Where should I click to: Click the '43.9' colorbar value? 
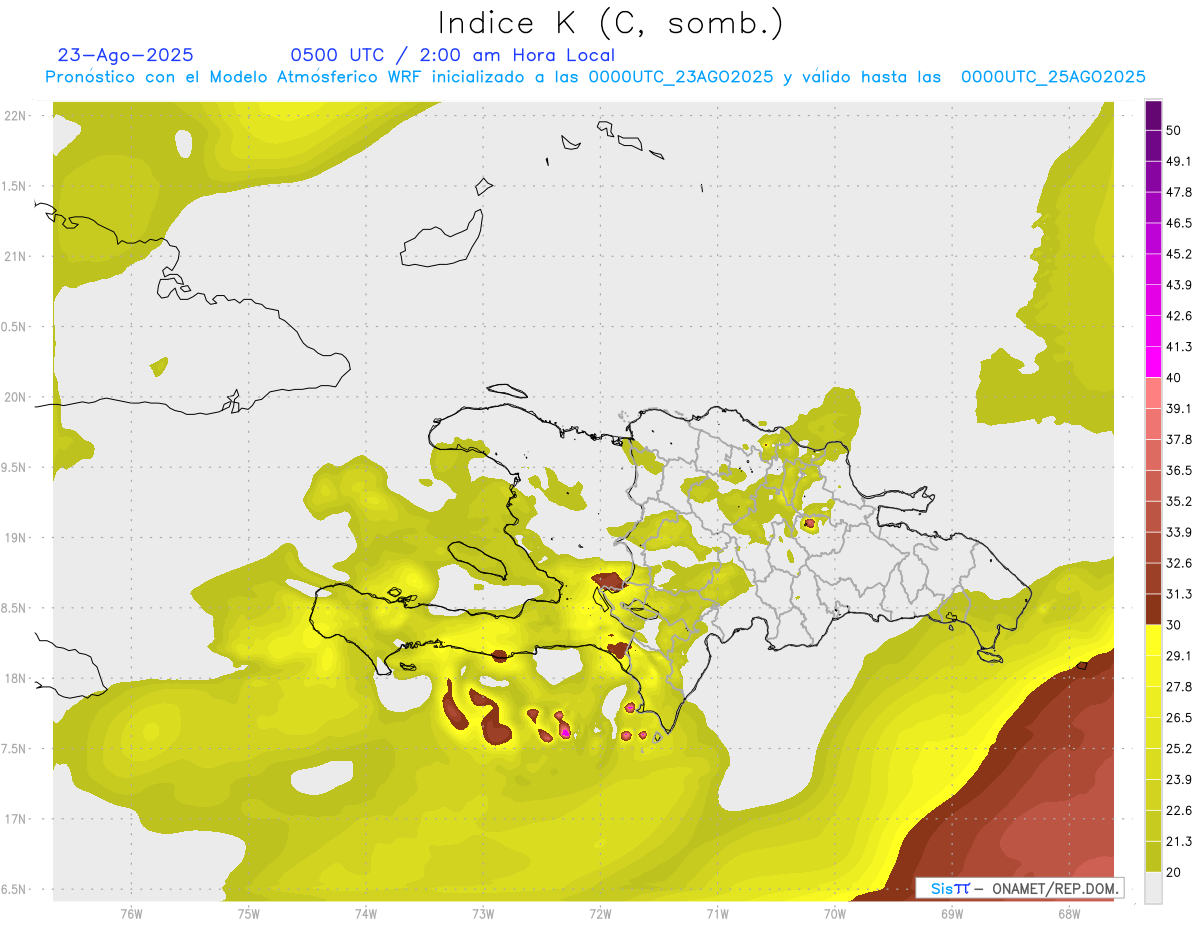coord(1178,285)
